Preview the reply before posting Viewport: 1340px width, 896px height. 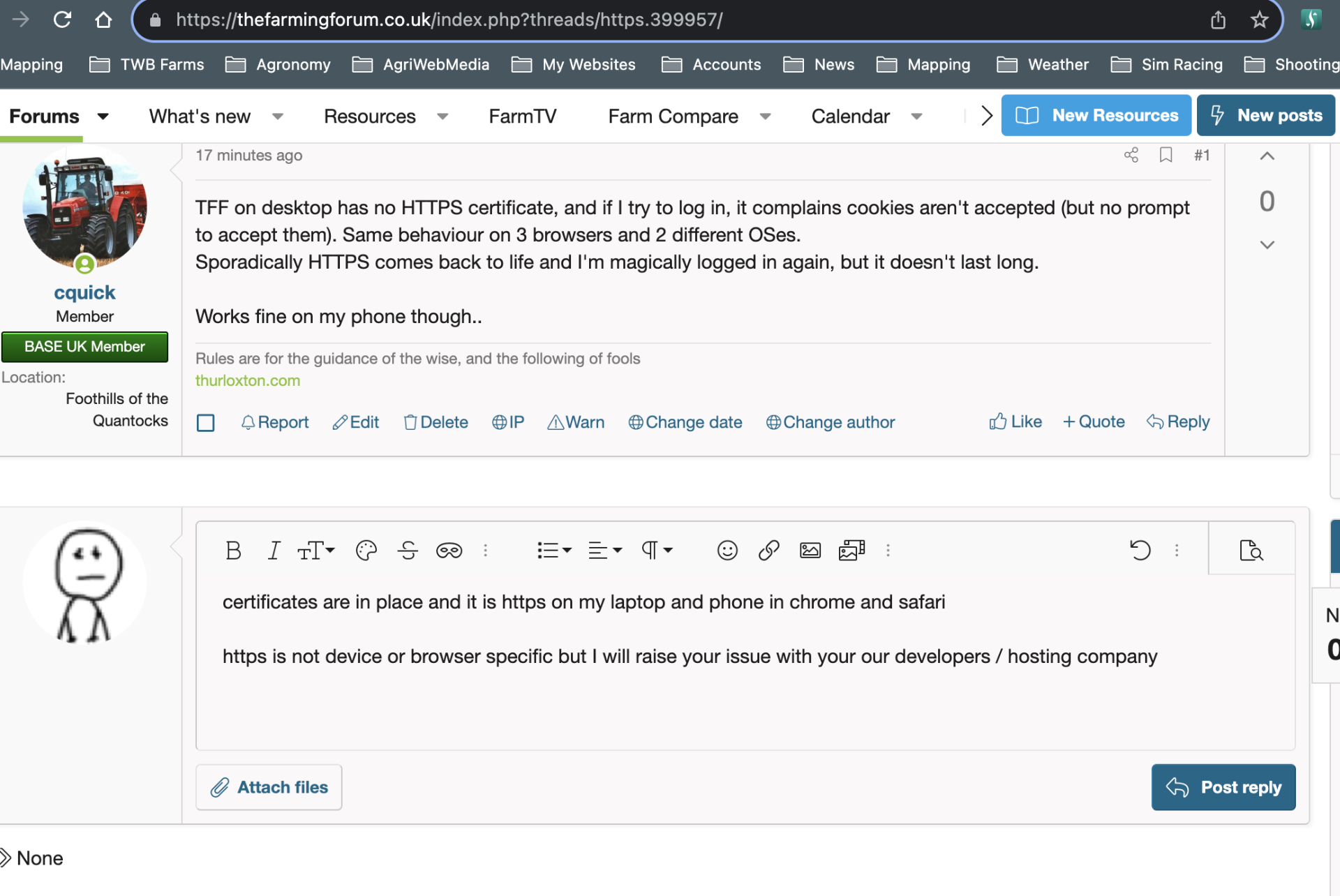1251,551
